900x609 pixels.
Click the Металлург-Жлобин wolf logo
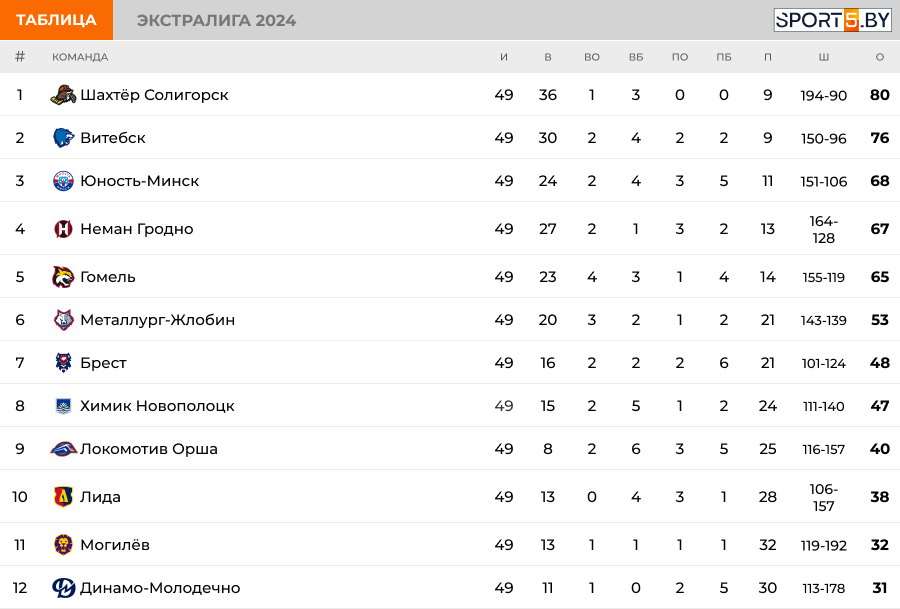63,320
